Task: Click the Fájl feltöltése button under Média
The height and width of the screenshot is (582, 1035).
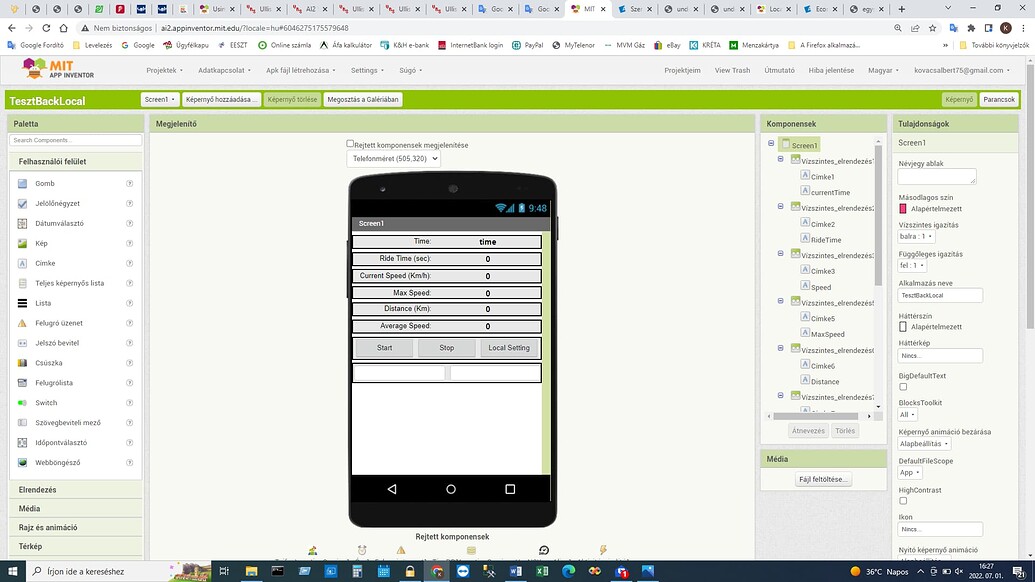Action: click(822, 479)
